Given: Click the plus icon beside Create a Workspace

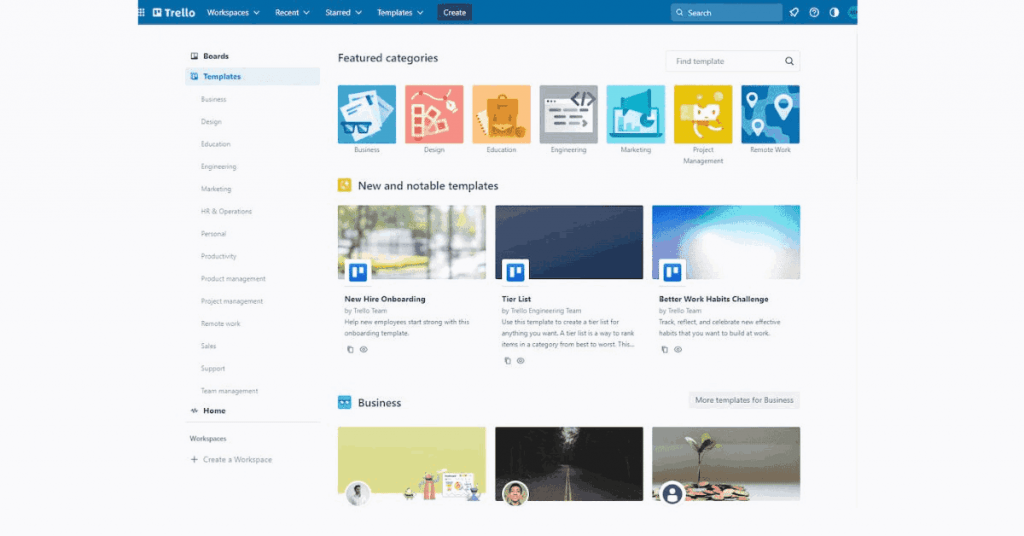Looking at the screenshot, I should tap(194, 460).
